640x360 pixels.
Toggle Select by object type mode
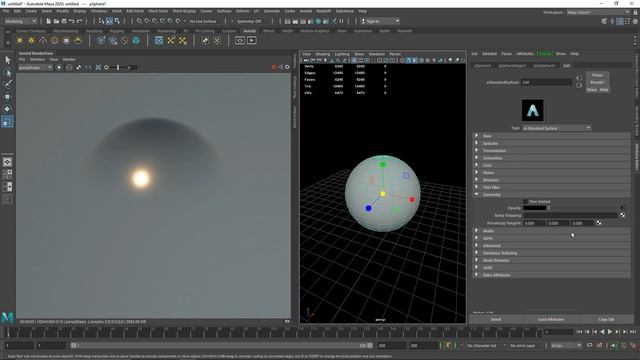[x=109, y=21]
